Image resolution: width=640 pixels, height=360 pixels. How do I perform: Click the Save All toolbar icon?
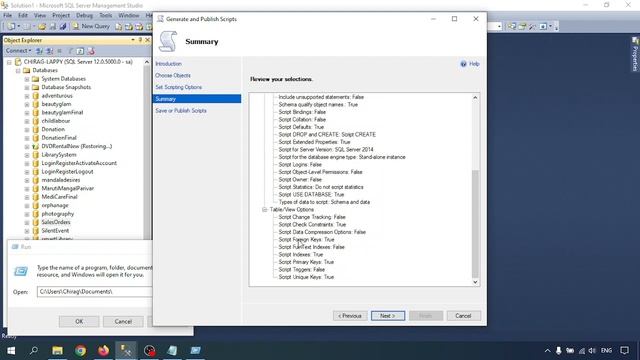[x=63, y=26]
